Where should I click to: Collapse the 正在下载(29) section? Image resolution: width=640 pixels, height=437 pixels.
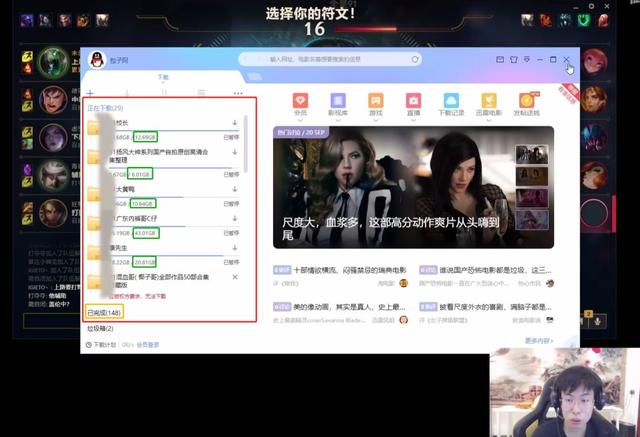click(105, 108)
